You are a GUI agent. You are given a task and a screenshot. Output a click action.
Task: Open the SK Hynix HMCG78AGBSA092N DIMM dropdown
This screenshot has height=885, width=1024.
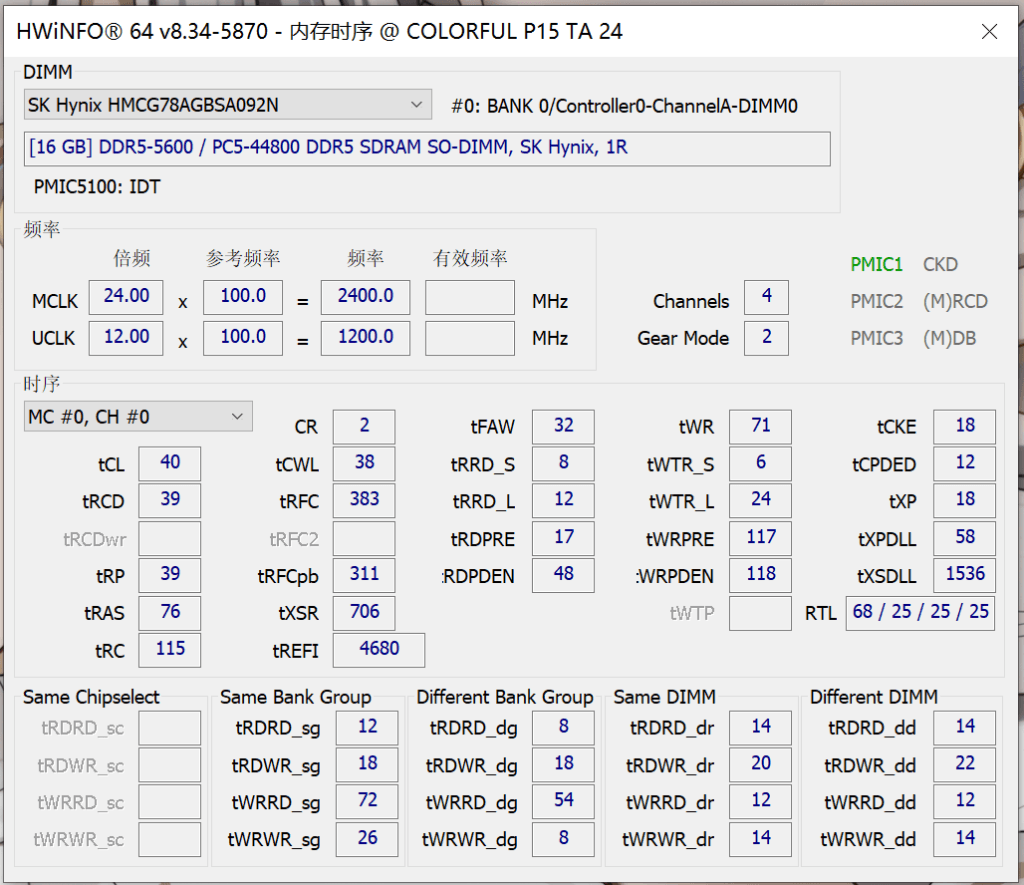227,105
